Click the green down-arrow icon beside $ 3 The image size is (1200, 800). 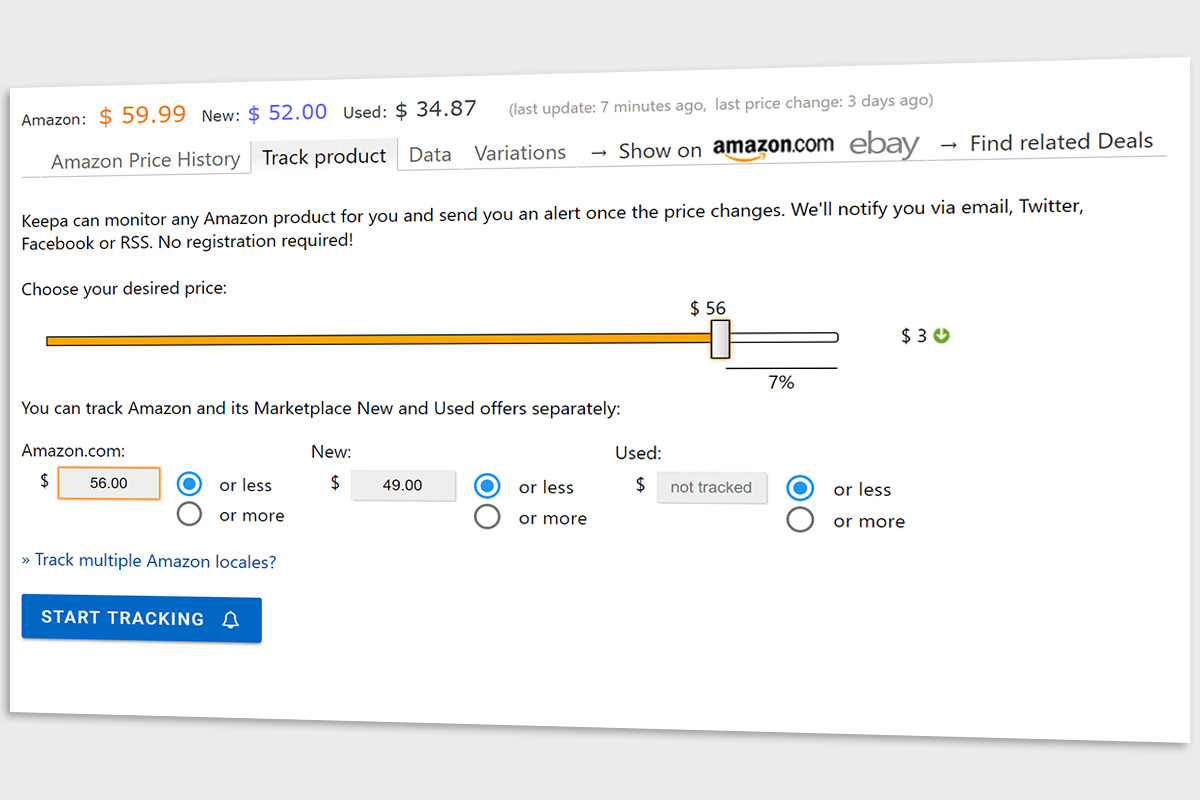(x=941, y=336)
